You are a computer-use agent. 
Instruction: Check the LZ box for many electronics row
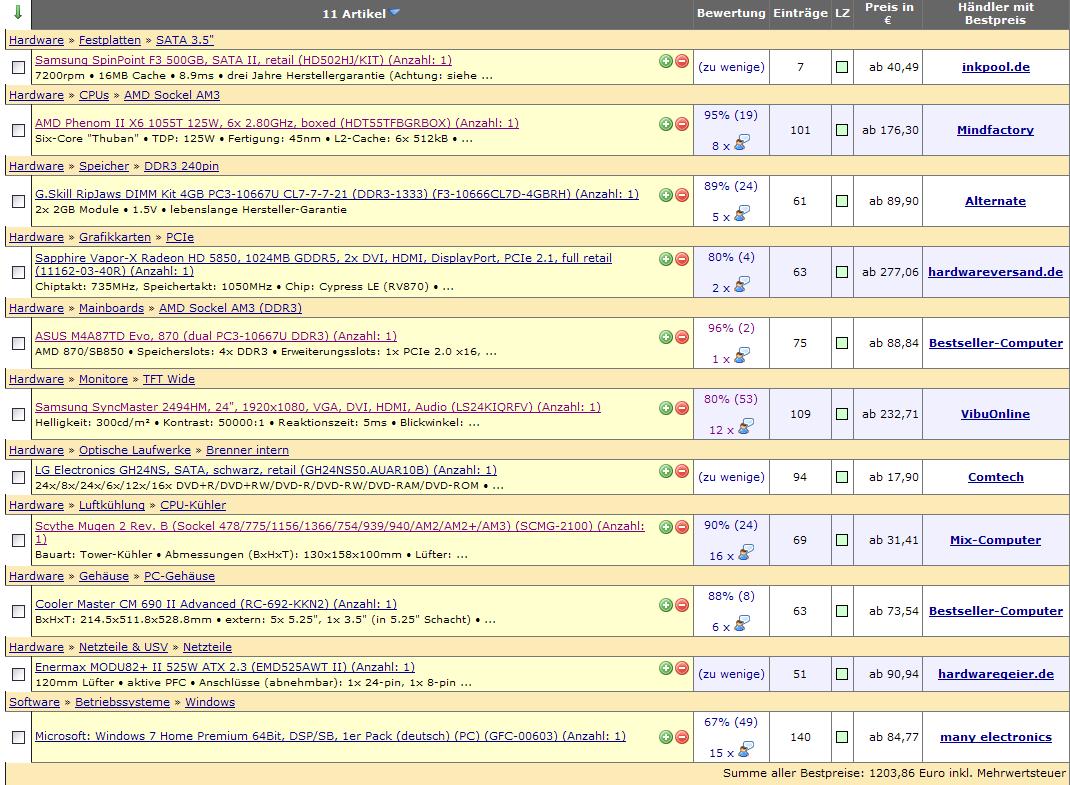842,737
